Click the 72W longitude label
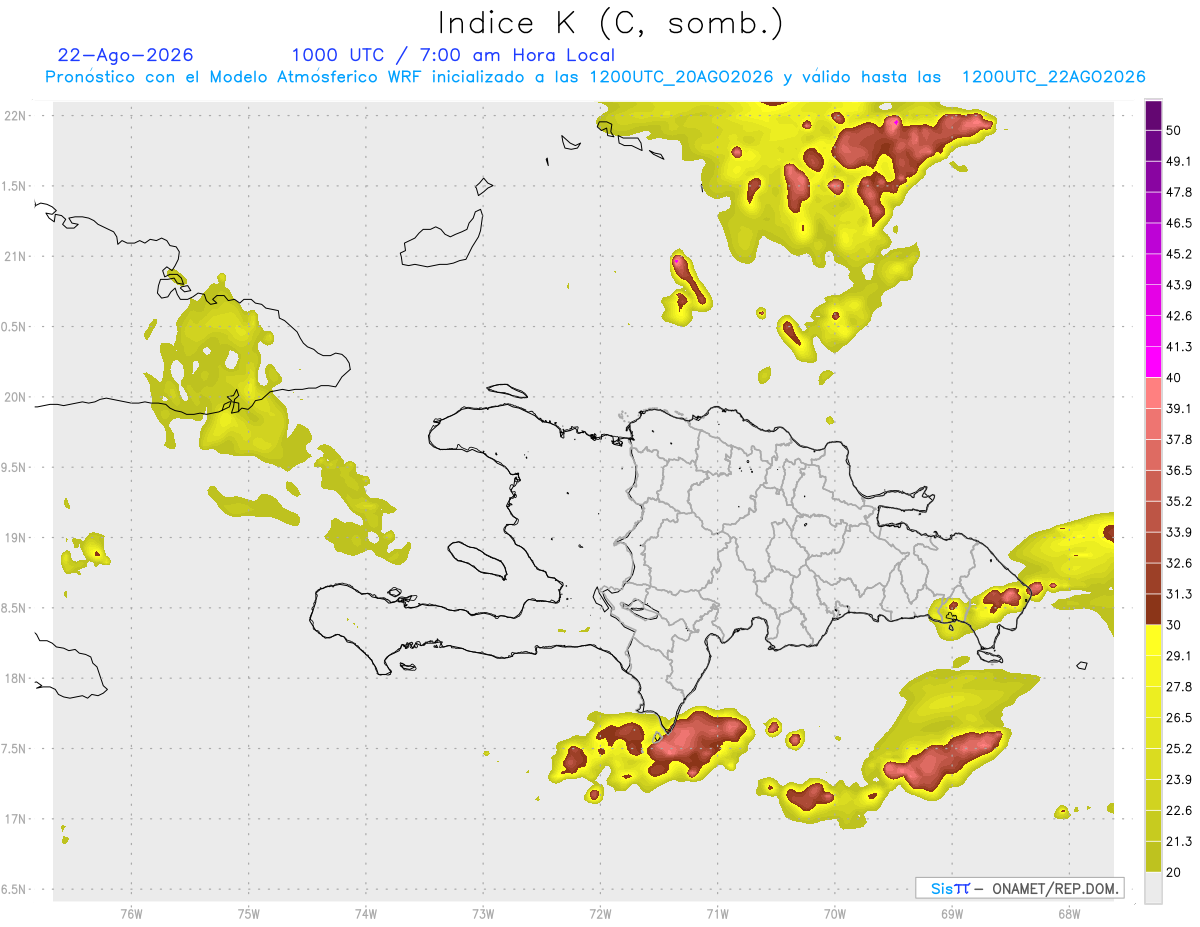 click(x=600, y=913)
